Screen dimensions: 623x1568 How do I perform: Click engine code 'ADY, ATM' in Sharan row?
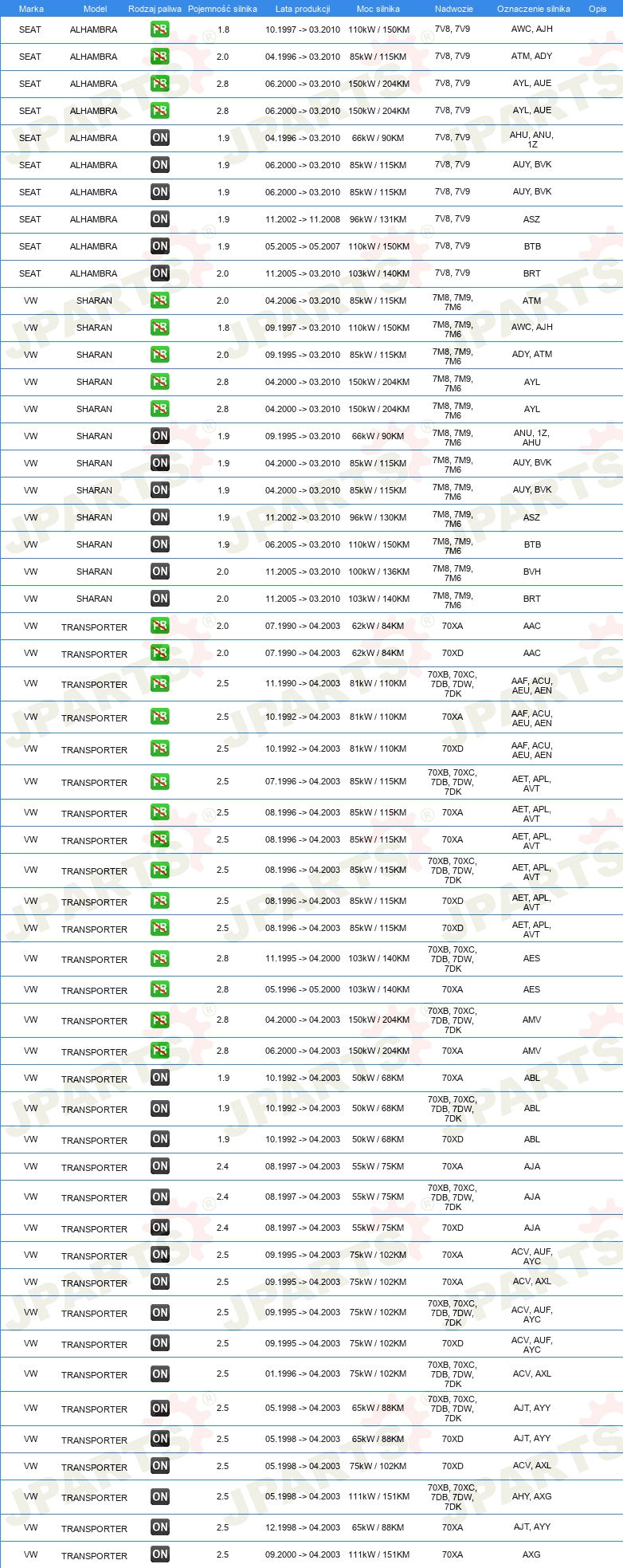[532, 354]
